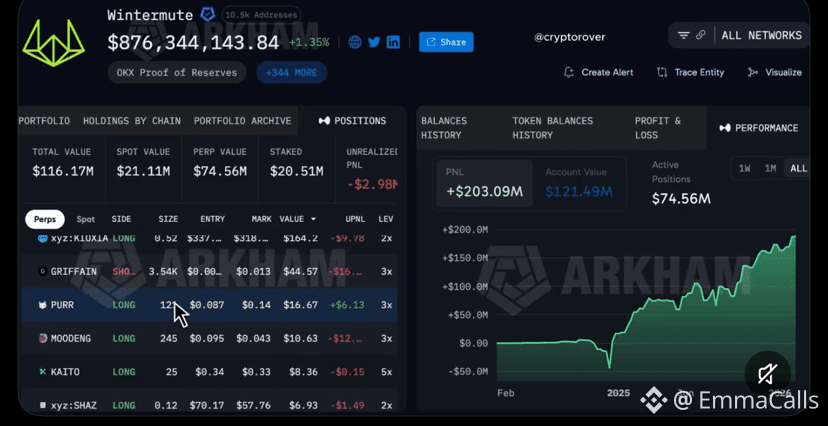Open the LinkedIn profile icon
The width and height of the screenshot is (828, 426).
tap(393, 42)
